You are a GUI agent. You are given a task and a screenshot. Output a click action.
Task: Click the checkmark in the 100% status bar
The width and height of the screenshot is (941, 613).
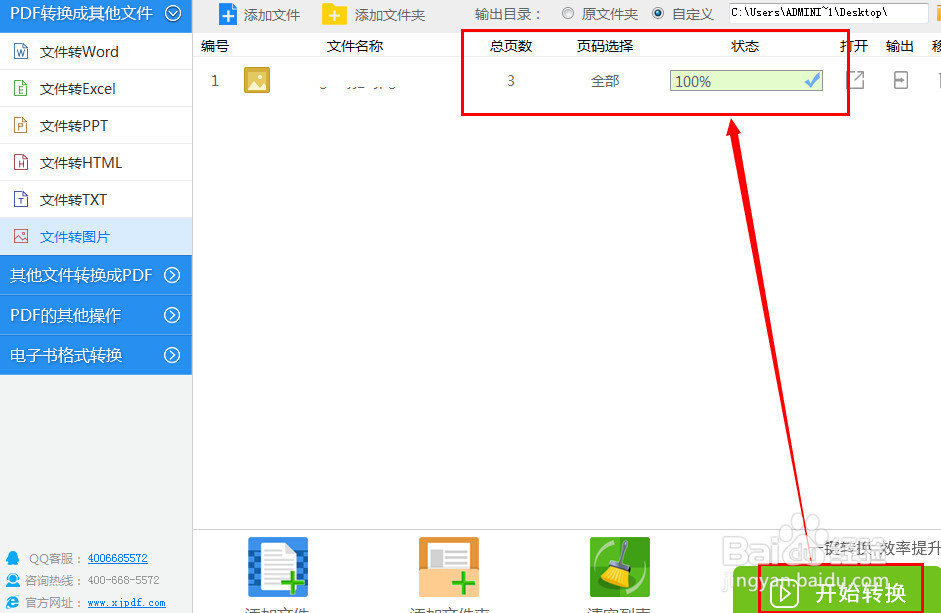click(812, 80)
